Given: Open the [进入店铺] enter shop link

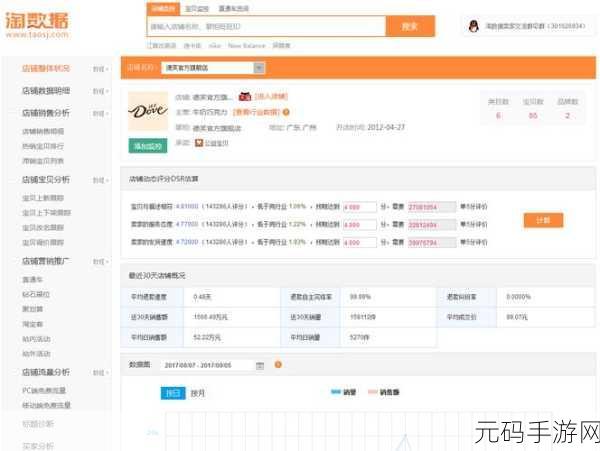Looking at the screenshot, I should (271, 96).
